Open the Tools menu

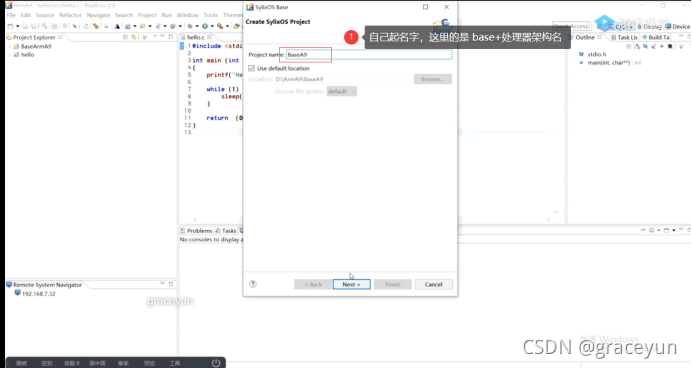point(211,15)
